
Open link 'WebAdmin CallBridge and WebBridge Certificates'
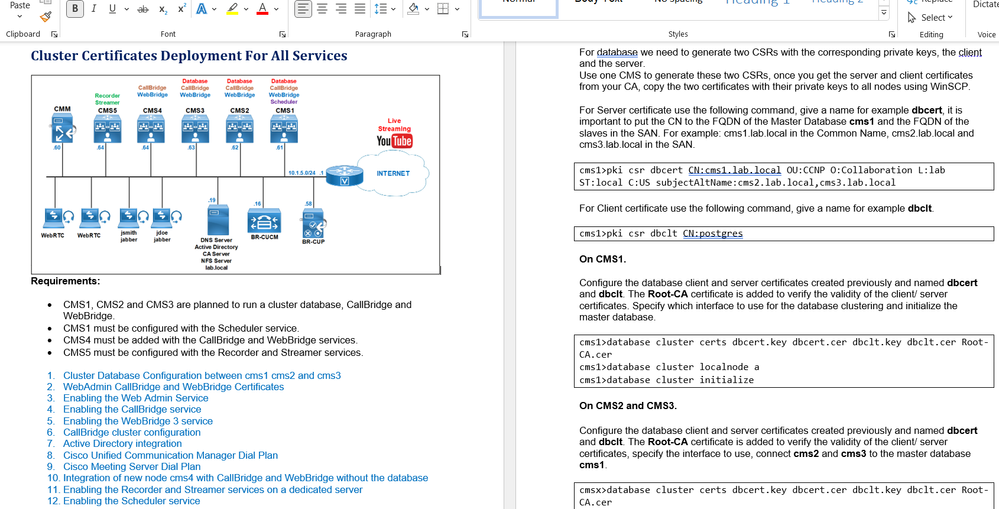pyautogui.click(x=173, y=387)
